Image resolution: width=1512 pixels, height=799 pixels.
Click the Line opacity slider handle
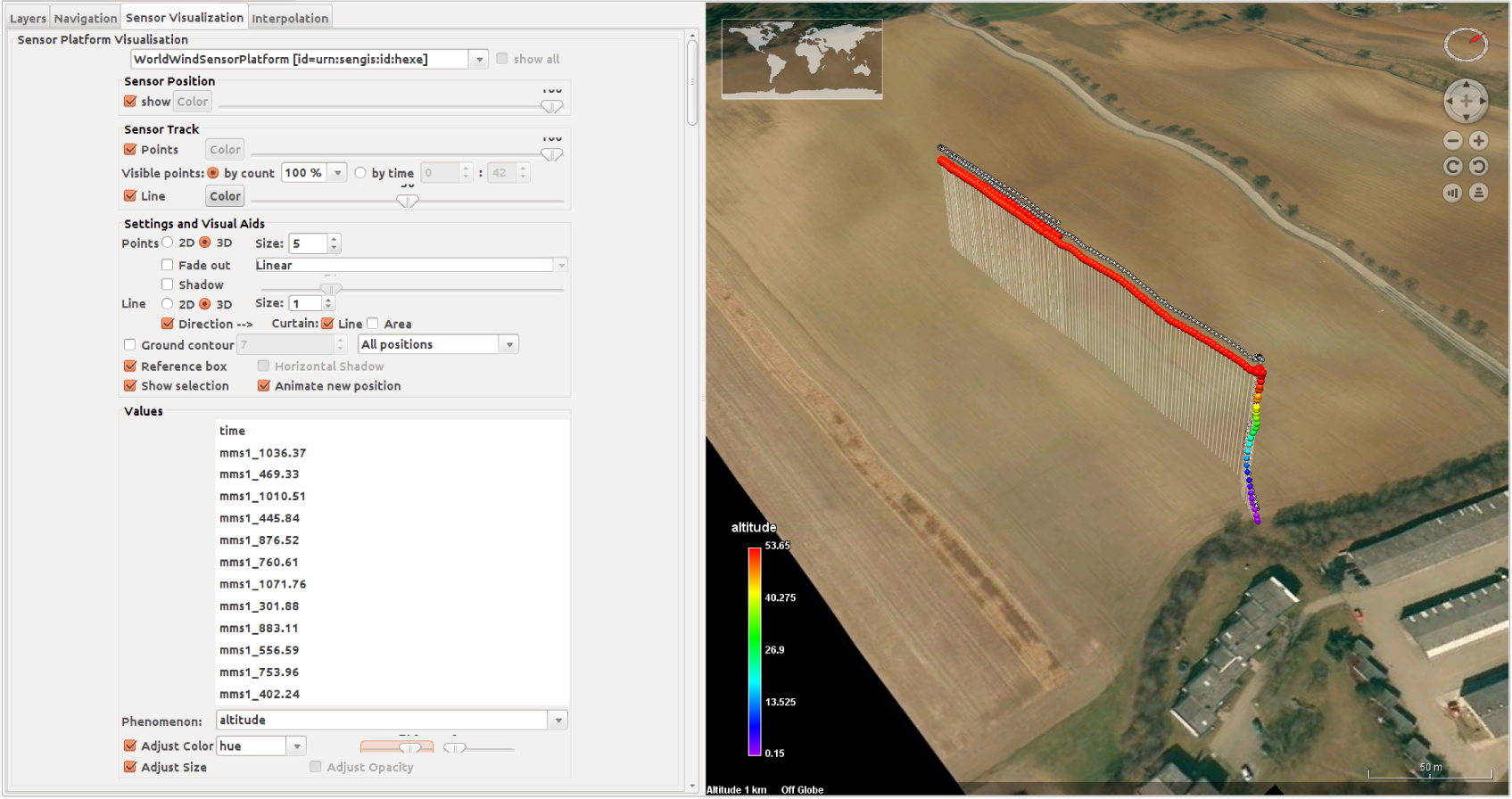tap(408, 201)
